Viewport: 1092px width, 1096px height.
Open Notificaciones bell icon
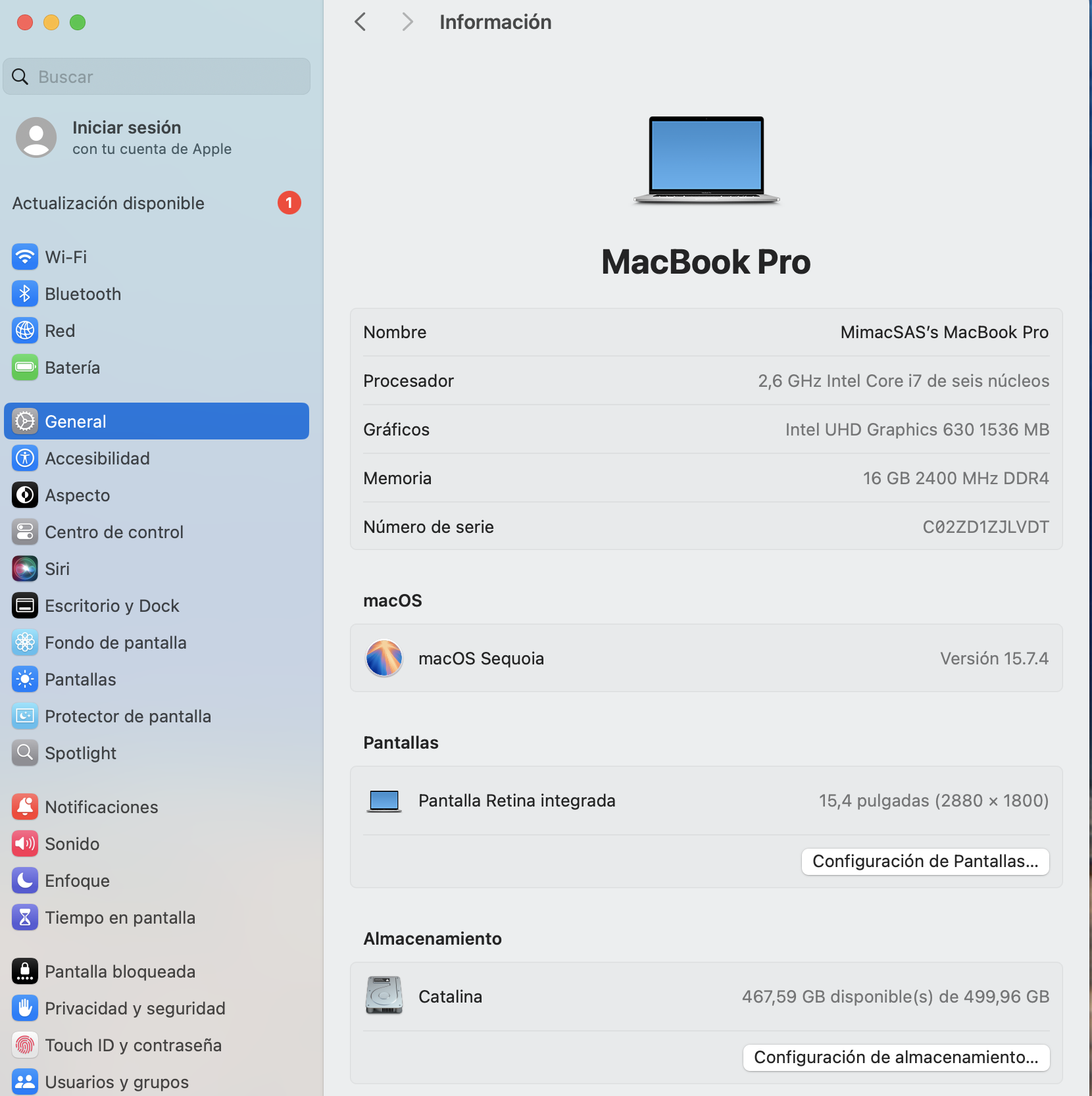(x=25, y=807)
